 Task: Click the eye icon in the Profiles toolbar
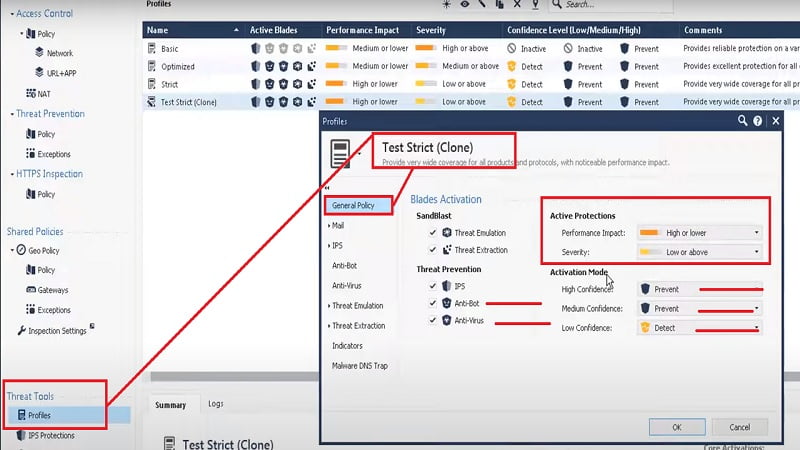point(465,4)
